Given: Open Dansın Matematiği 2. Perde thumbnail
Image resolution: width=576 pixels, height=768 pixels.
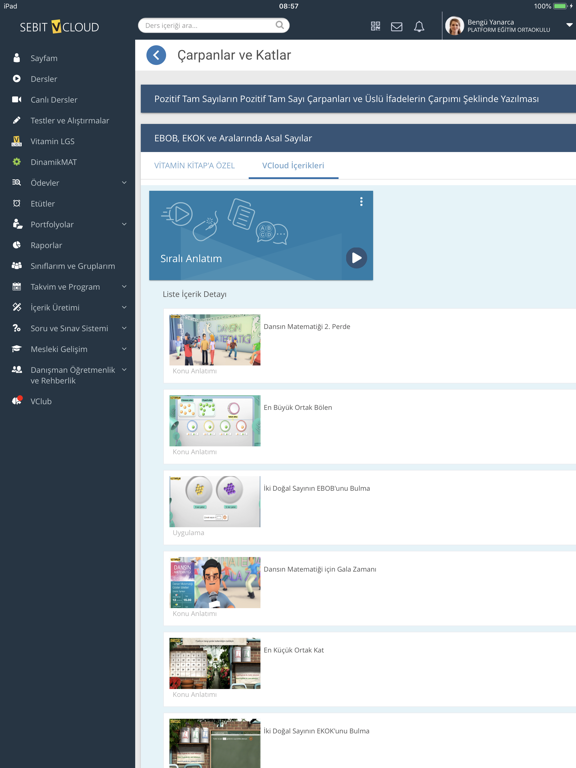Looking at the screenshot, I should click(x=215, y=340).
